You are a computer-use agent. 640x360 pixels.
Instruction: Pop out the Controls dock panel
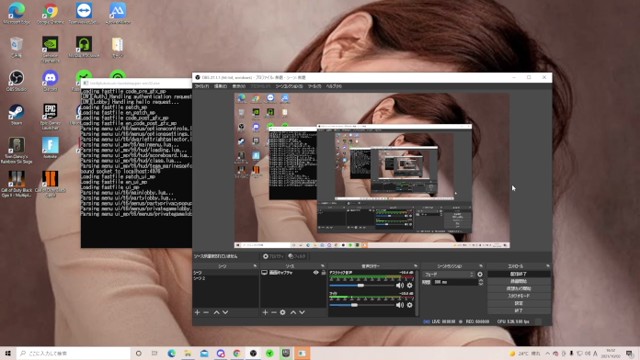click(x=548, y=266)
